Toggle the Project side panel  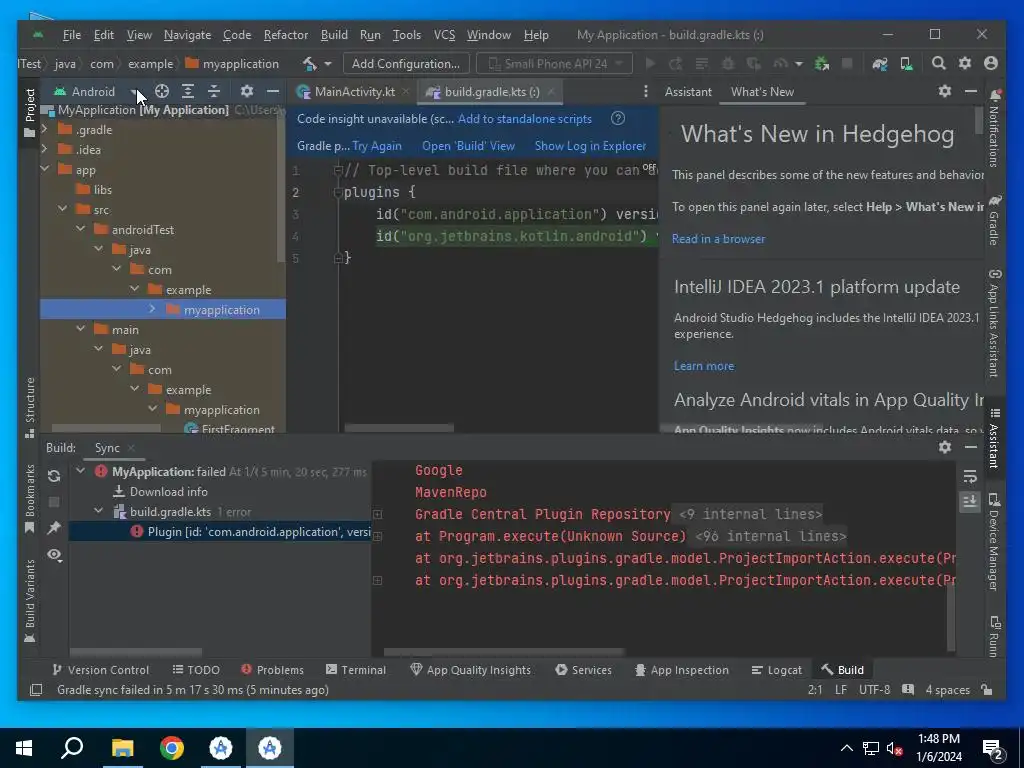(29, 112)
